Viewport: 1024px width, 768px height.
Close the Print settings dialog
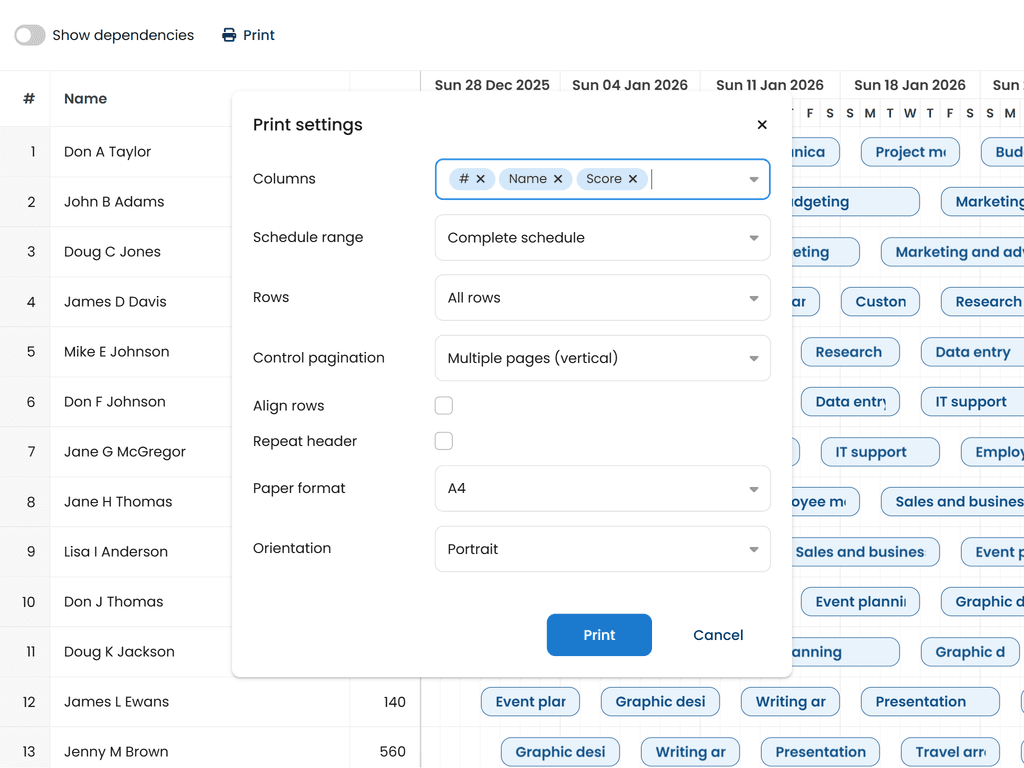[x=762, y=125]
